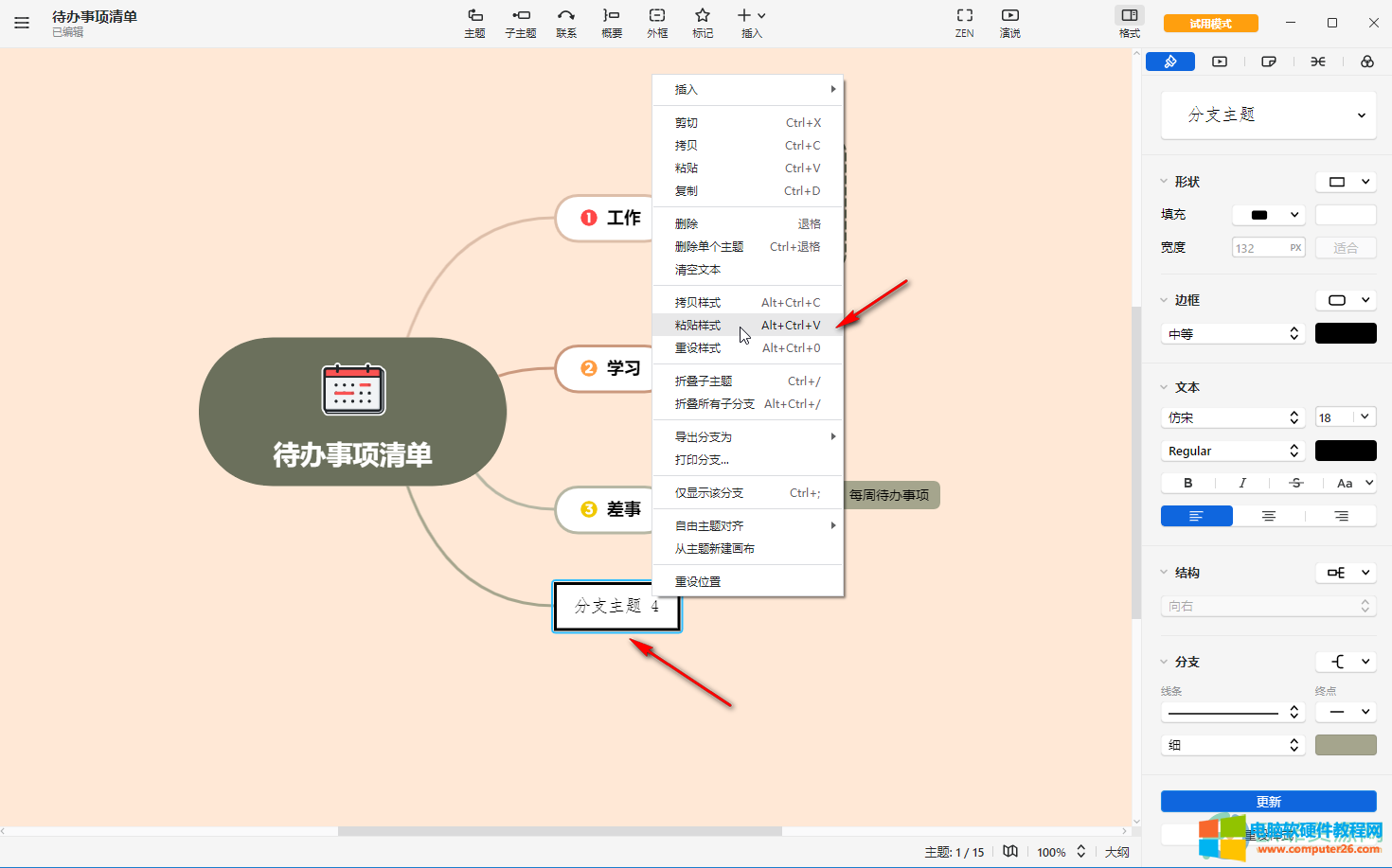
Task: Pick the black text color swatch
Action: click(1346, 451)
